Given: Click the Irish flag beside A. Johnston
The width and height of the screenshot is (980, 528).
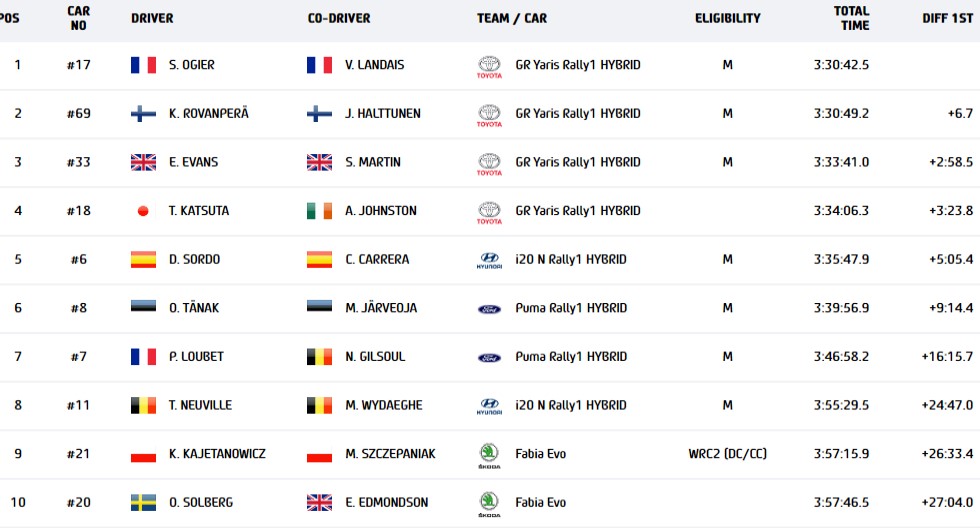Looking at the screenshot, I should 319,211.
